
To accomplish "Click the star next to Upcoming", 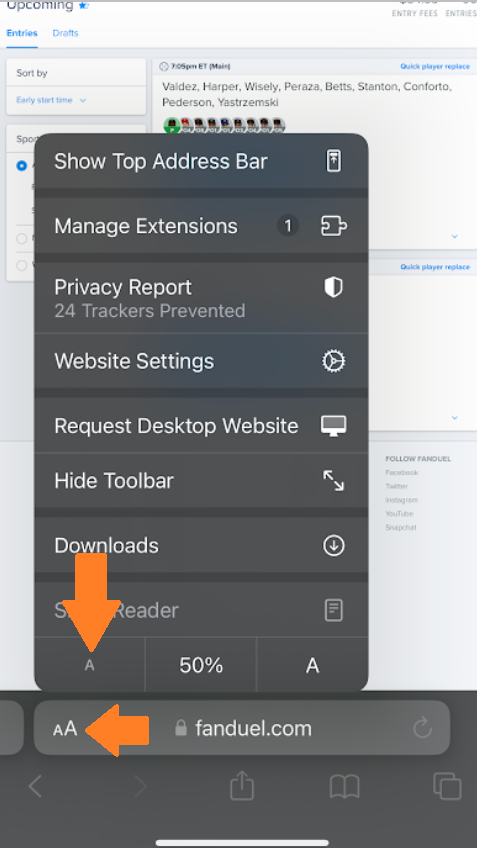I will [x=83, y=5].
